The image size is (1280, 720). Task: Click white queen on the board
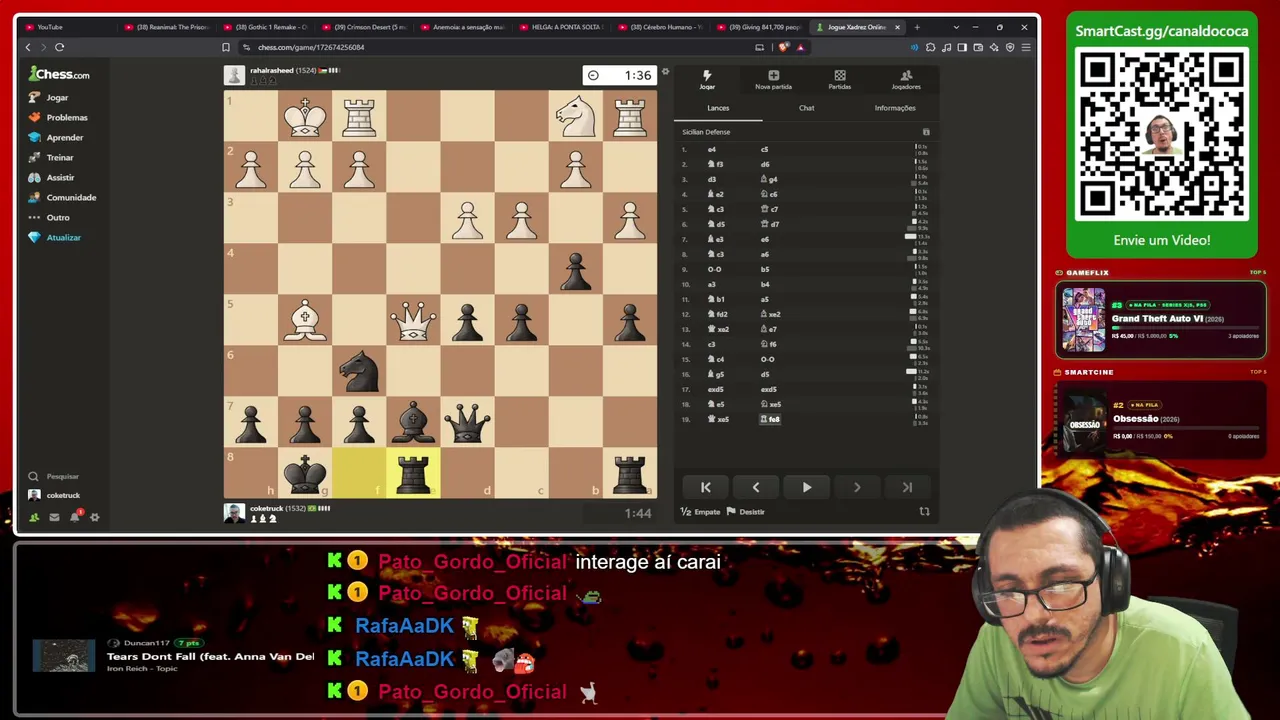(x=413, y=322)
